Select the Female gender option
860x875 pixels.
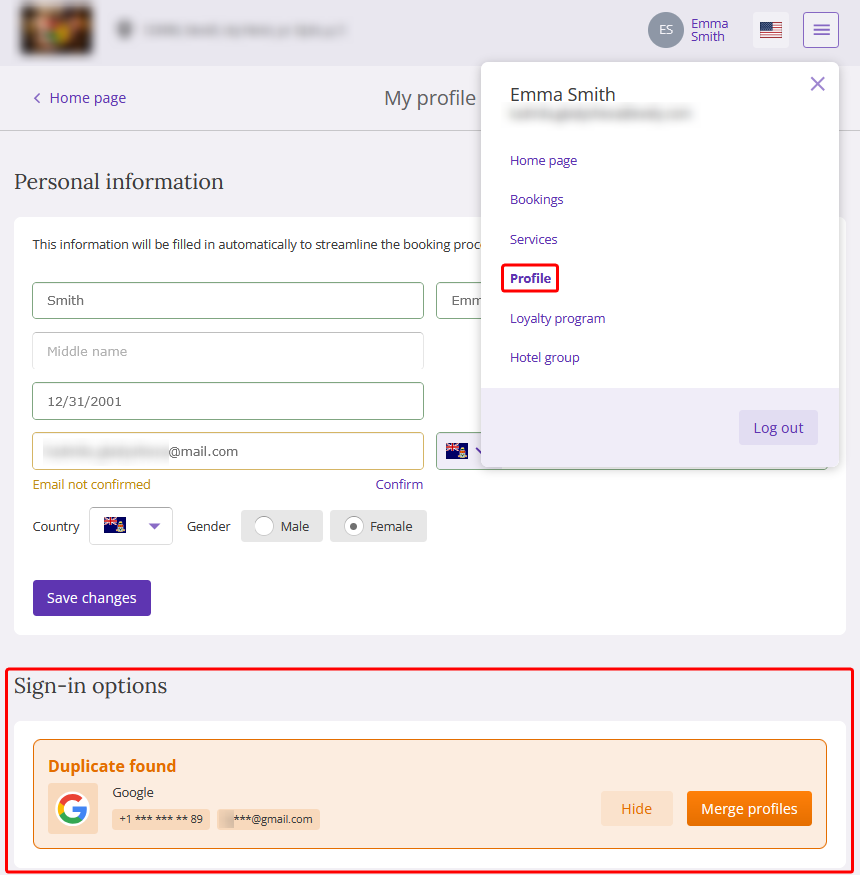[x=378, y=526]
